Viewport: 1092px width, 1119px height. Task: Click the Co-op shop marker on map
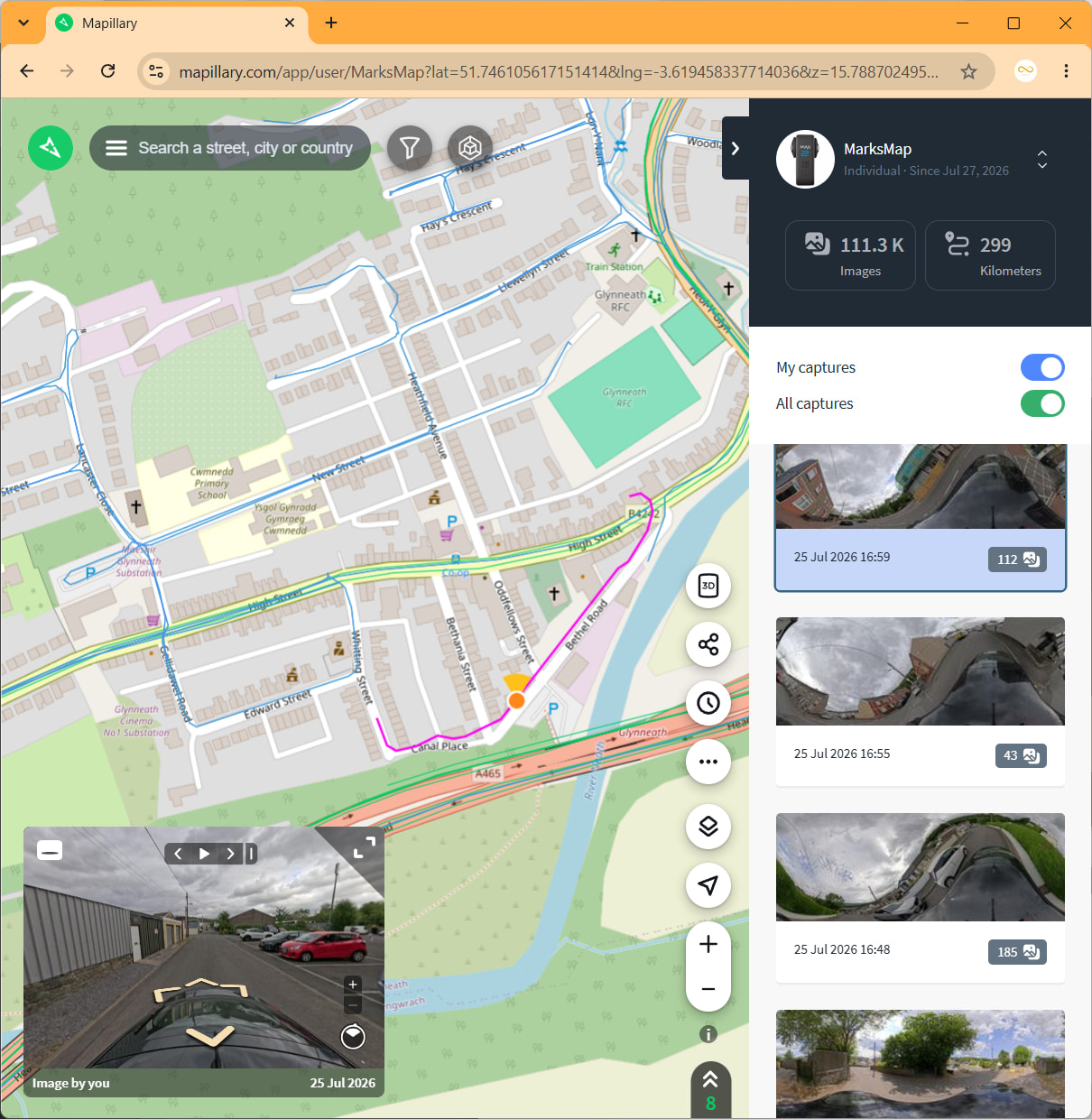tap(455, 572)
